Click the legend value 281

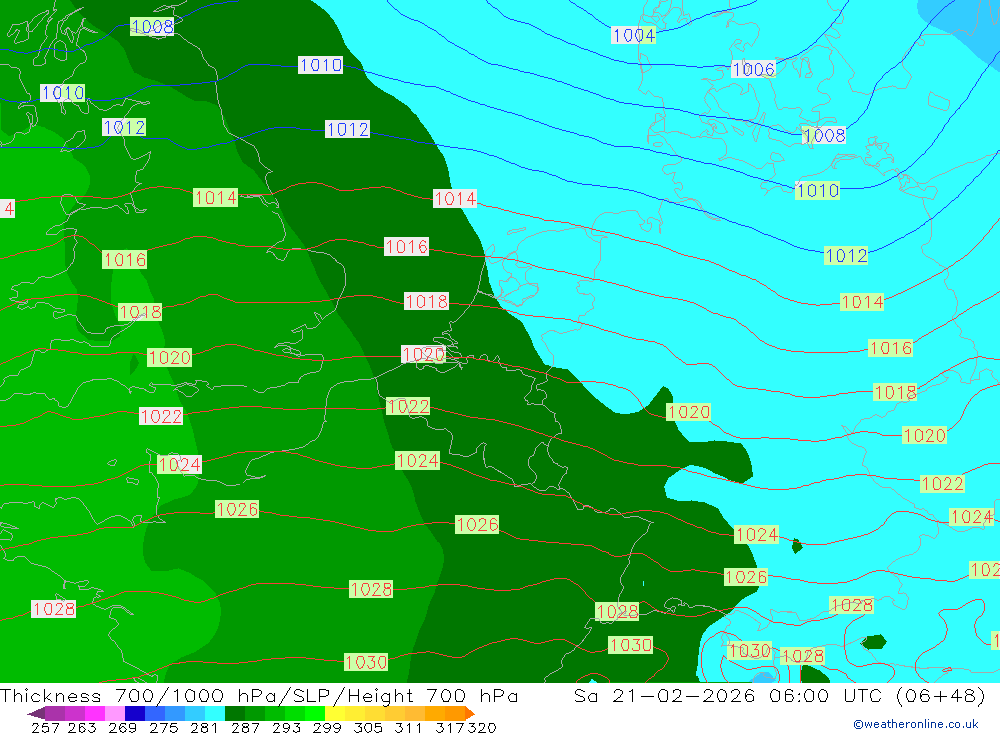pos(204,727)
